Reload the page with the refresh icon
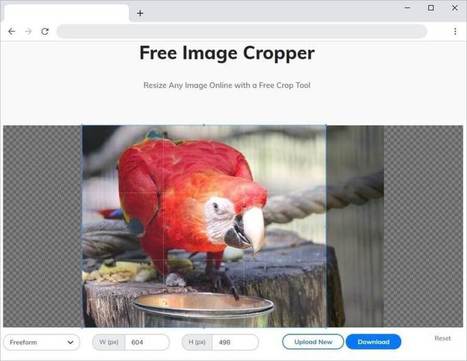Screen dimensions: 467x361 45,31
